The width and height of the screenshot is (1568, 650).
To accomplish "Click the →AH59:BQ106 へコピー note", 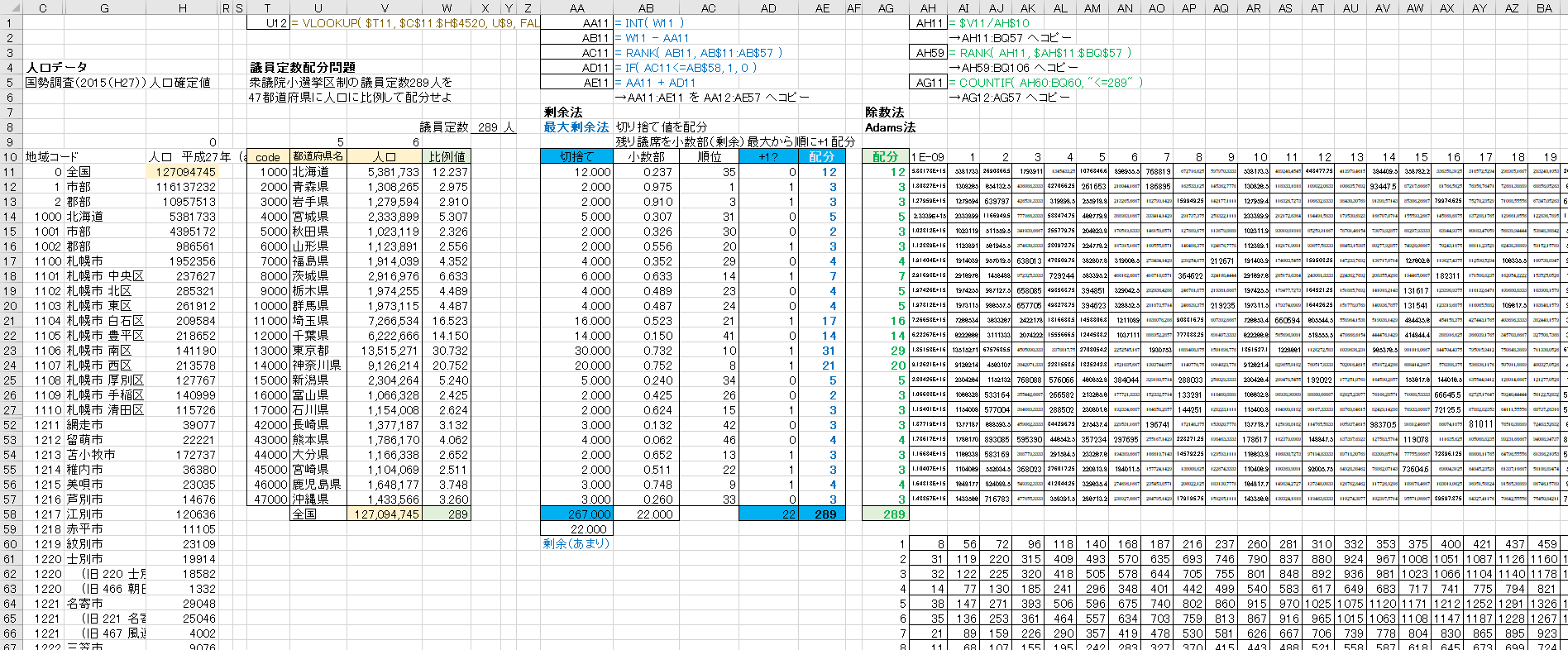I will [1013, 68].
